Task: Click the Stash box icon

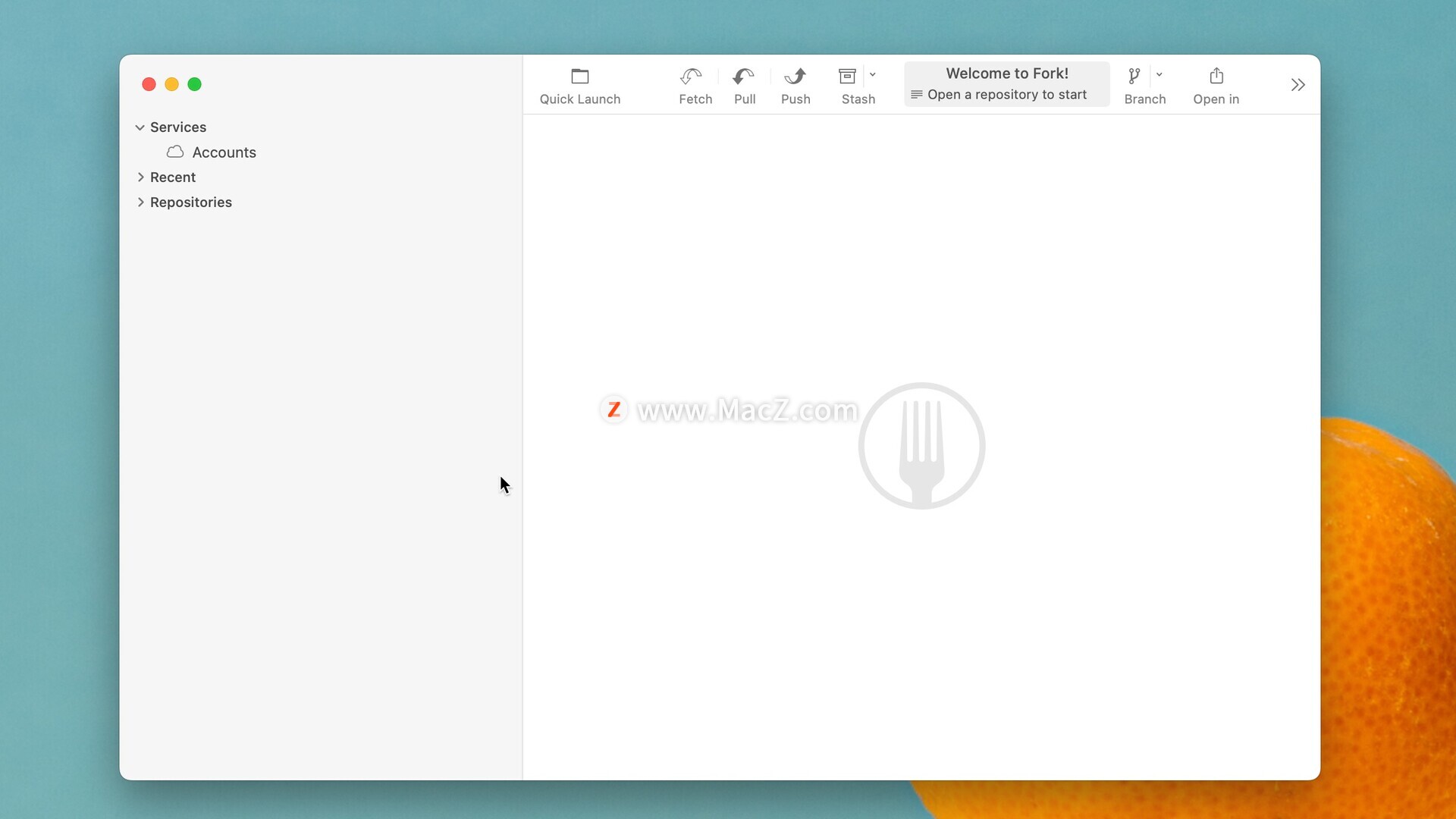Action: click(x=848, y=76)
